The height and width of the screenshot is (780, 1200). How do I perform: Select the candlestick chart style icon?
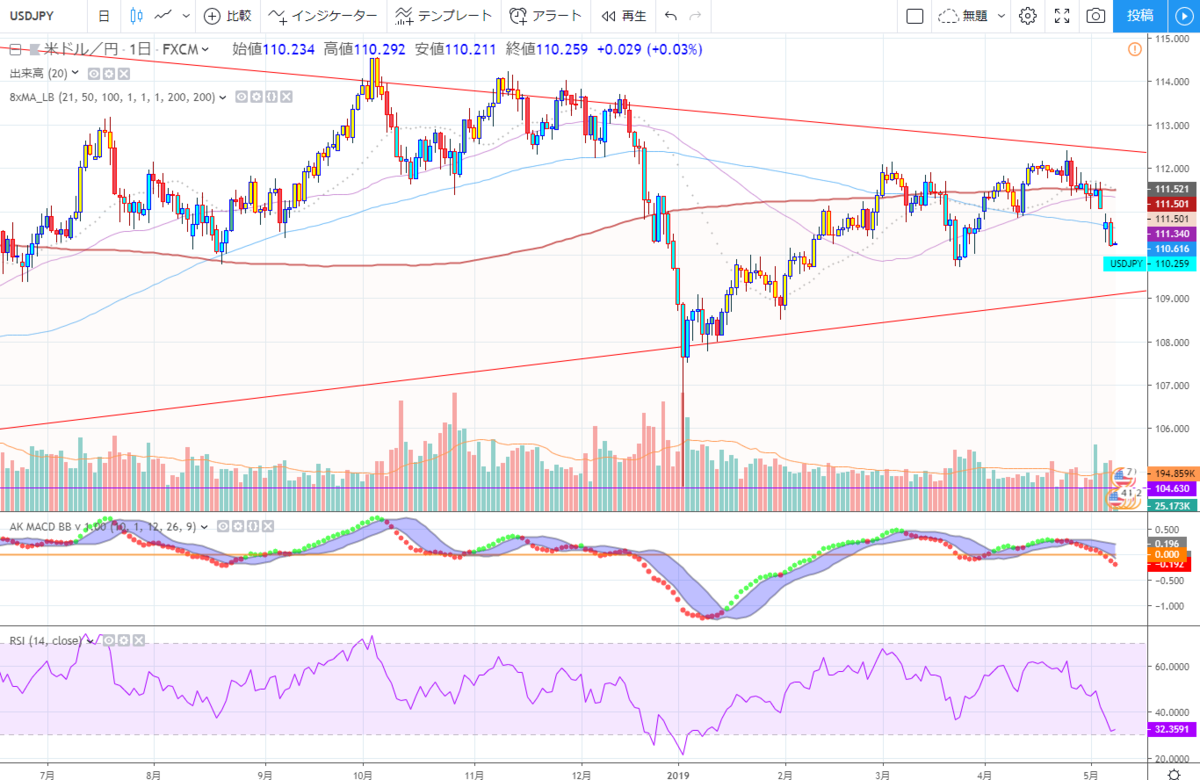(x=137, y=16)
